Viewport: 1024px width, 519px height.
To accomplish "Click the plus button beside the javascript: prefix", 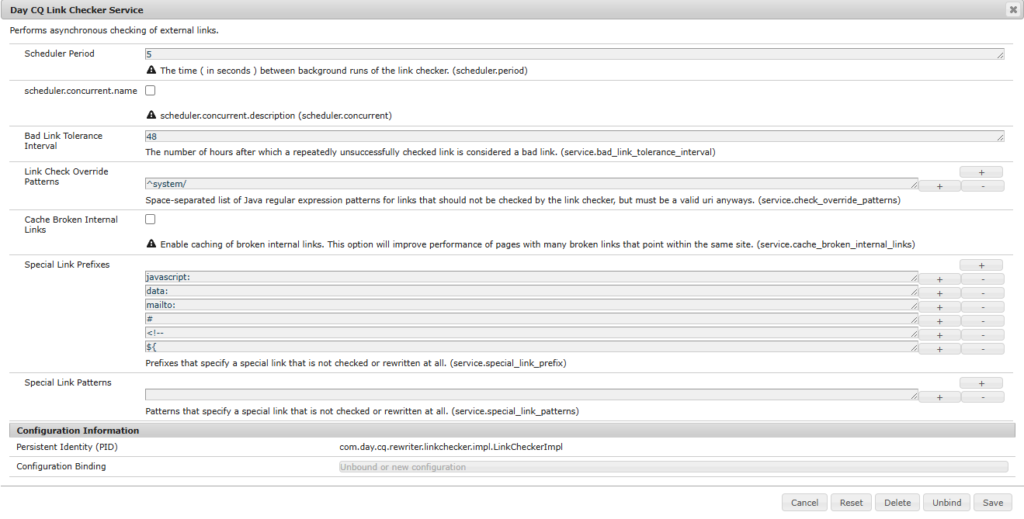I will coord(939,279).
